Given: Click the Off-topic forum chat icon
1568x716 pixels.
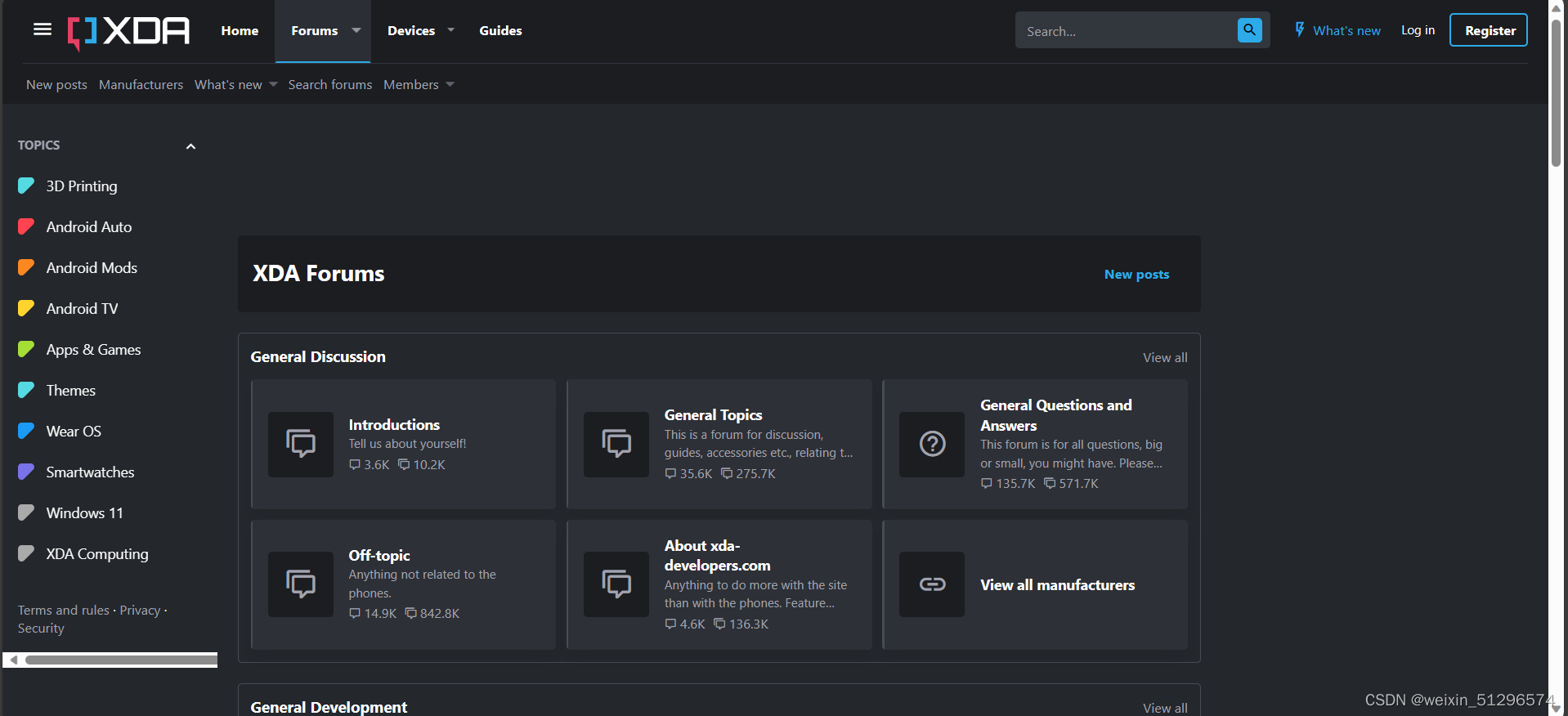Looking at the screenshot, I should 301,584.
